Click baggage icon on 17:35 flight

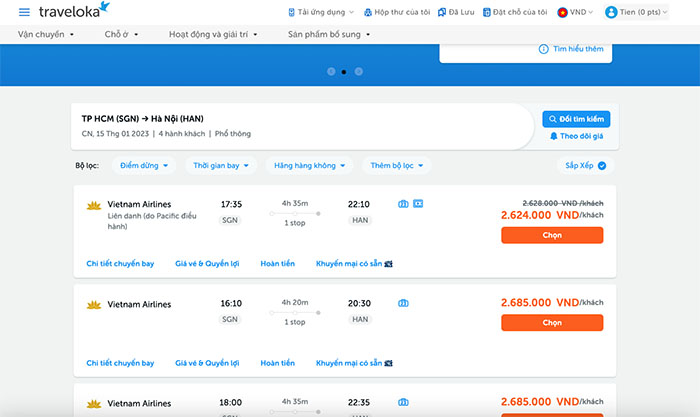tap(403, 204)
